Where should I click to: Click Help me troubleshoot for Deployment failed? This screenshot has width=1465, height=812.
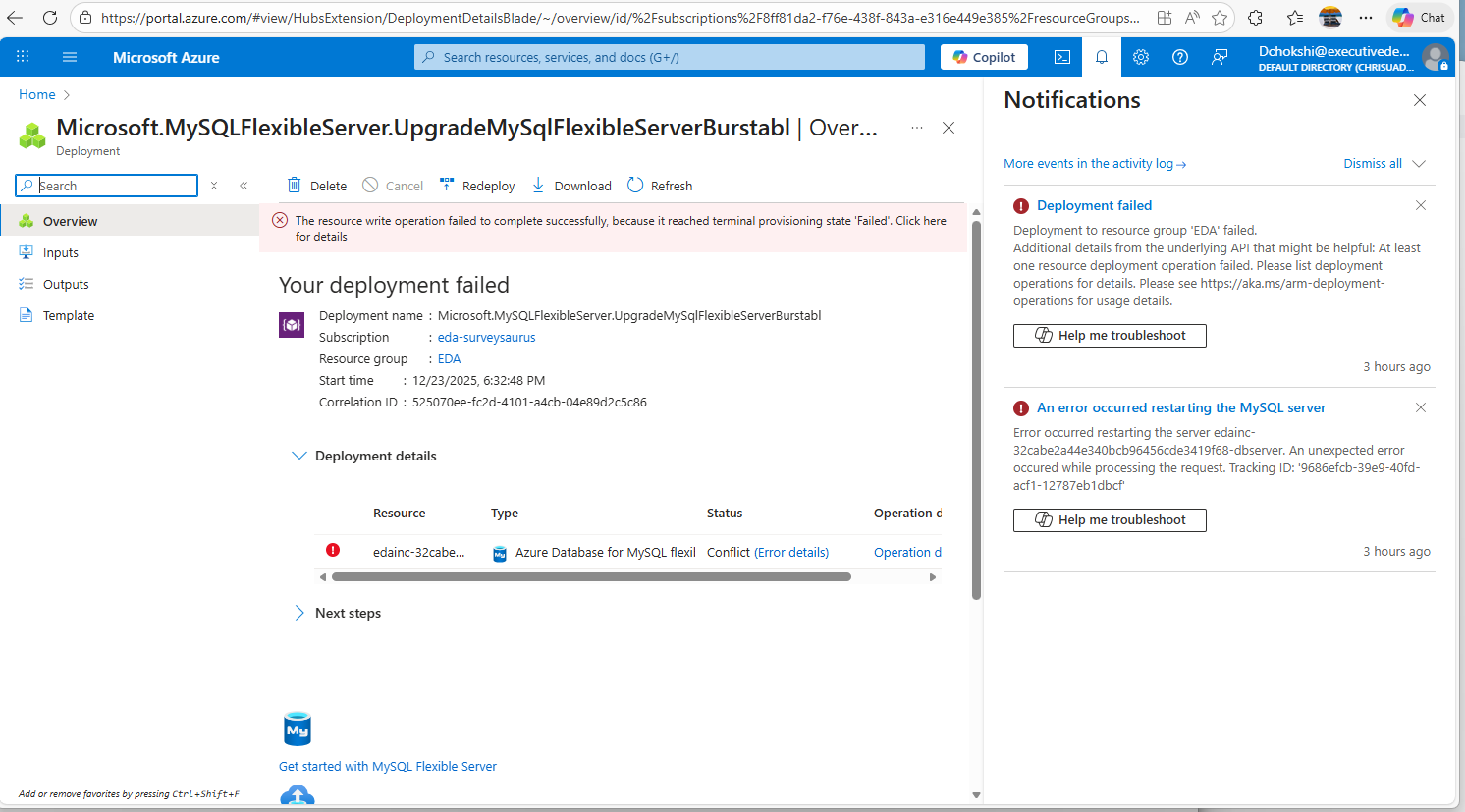click(x=1110, y=336)
